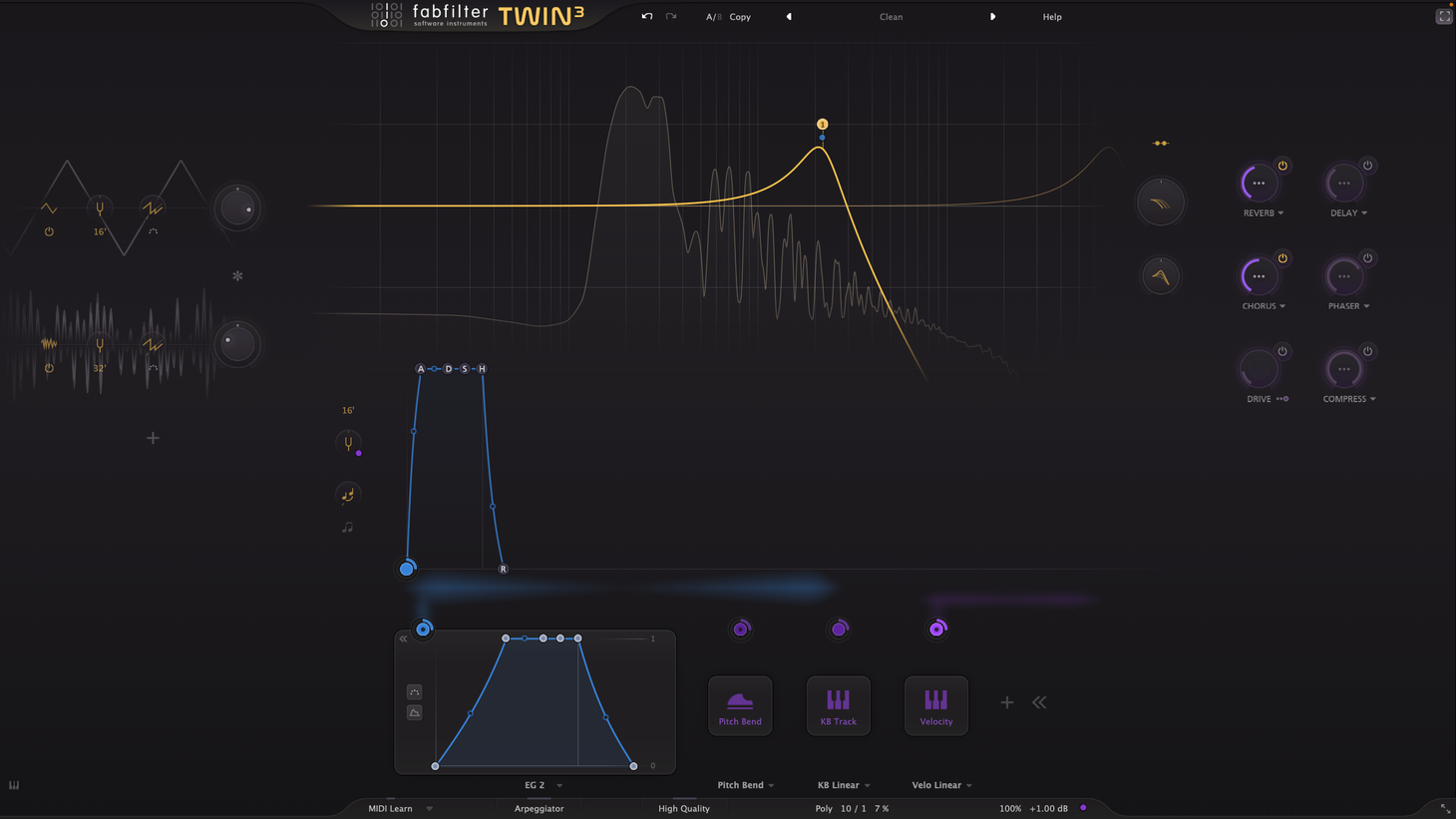
Task: Enable the Delay effect power button
Action: click(1367, 166)
